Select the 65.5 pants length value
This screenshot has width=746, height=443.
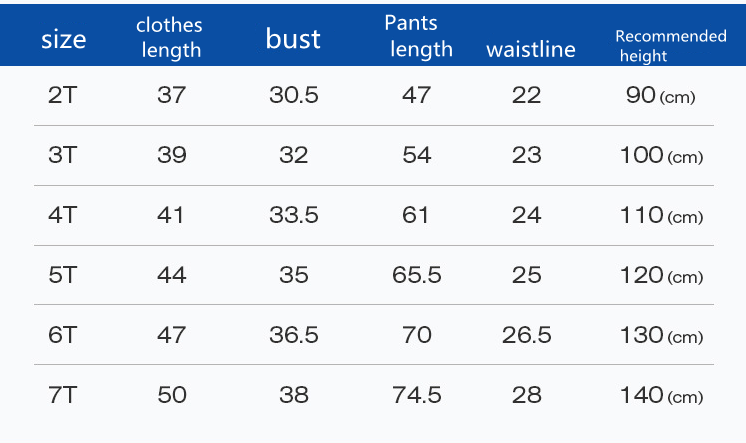pos(417,275)
